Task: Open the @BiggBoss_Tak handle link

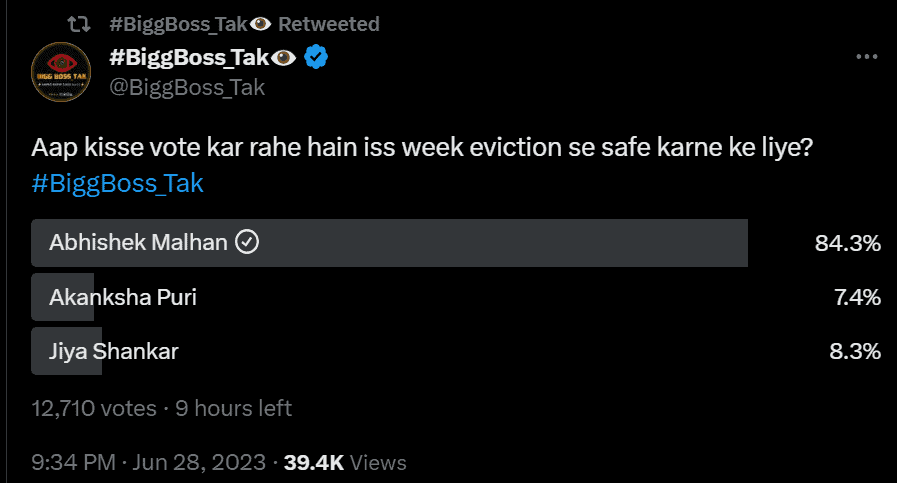Action: [x=186, y=88]
